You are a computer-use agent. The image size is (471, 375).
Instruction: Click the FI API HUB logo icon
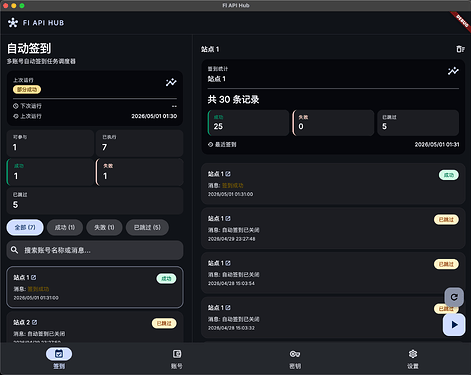[x=13, y=23]
